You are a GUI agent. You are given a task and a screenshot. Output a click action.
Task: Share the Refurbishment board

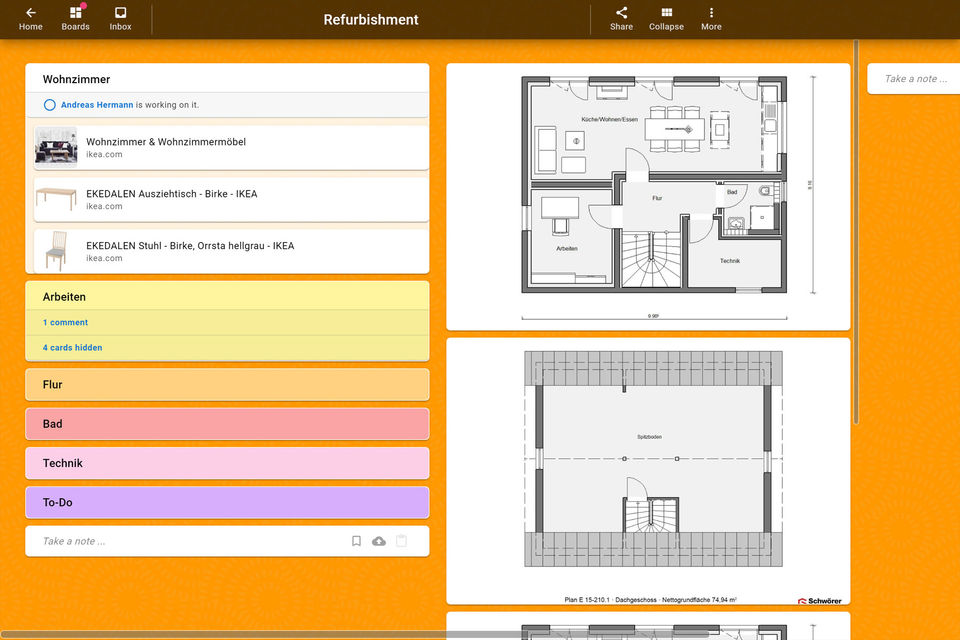(x=621, y=19)
